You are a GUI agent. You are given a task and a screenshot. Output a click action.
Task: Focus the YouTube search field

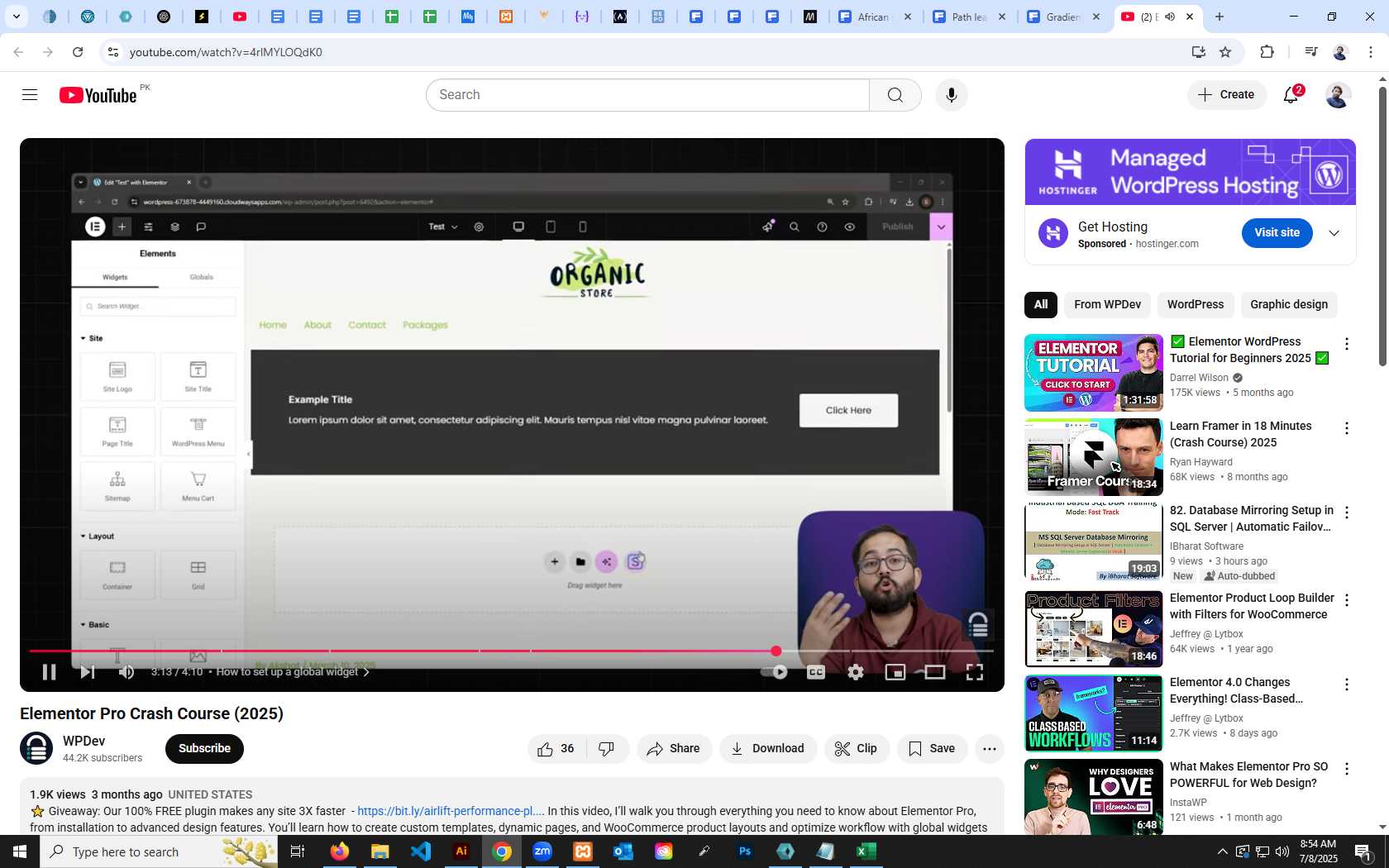tap(647, 95)
